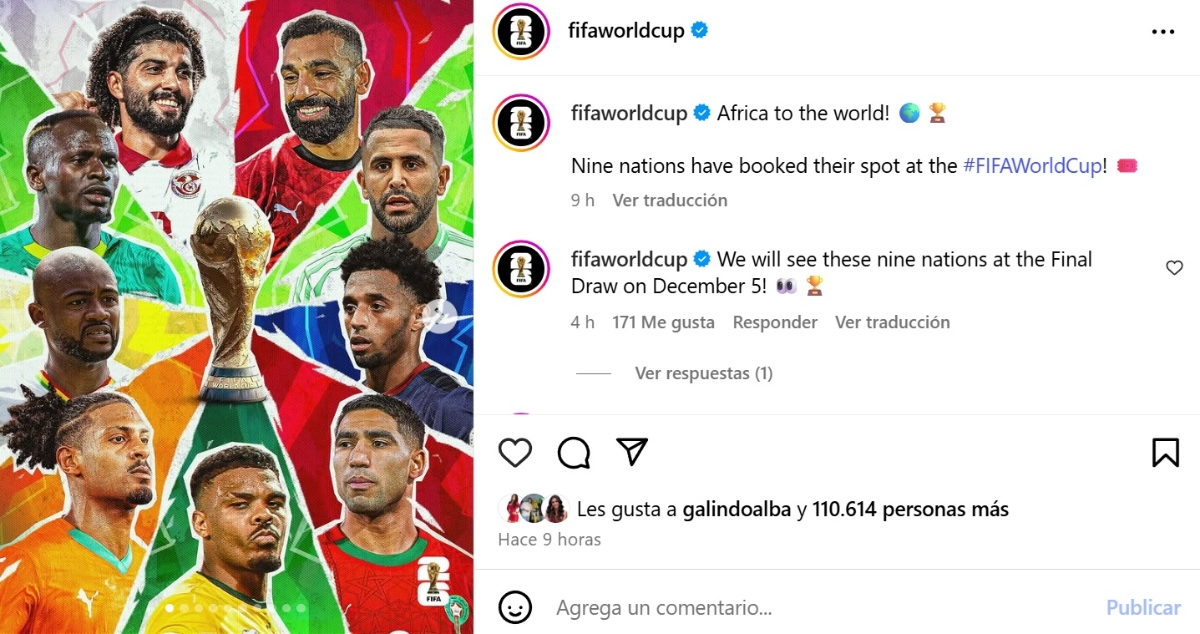Like the Final Draw comment with small heart
Viewport: 1200px width, 634px height.
(1175, 268)
